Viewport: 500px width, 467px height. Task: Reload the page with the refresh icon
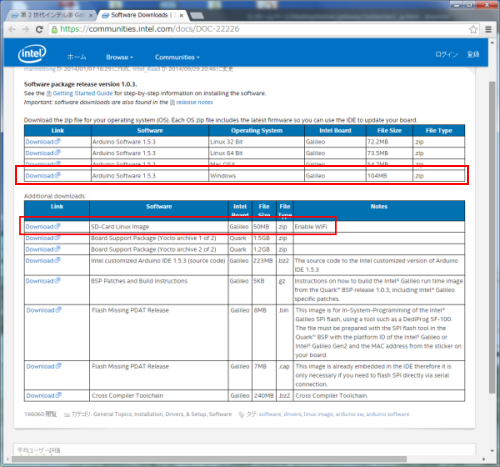click(39, 29)
